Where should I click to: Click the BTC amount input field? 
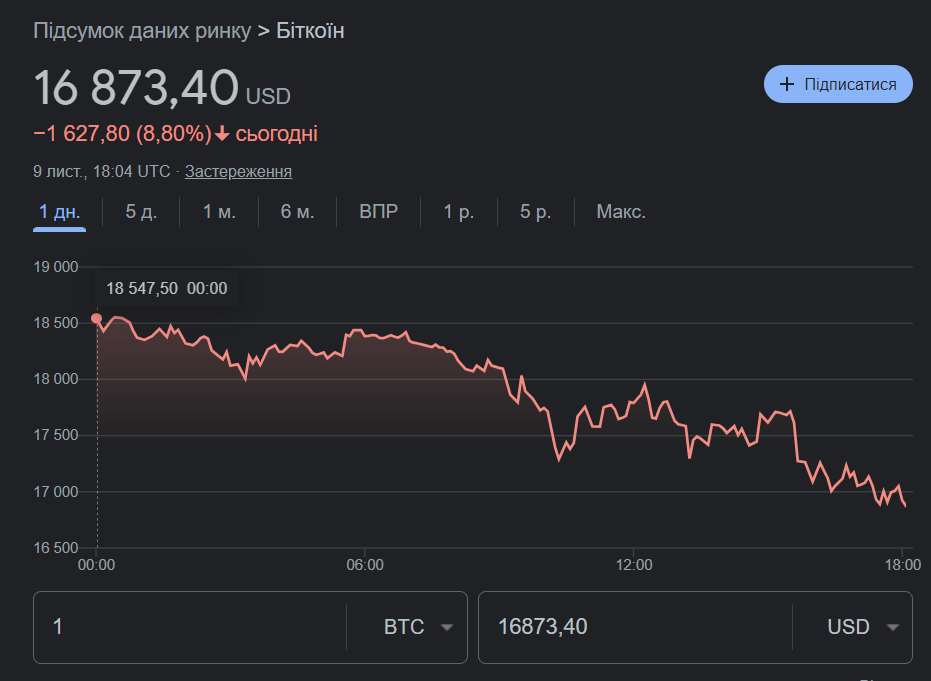(x=190, y=627)
